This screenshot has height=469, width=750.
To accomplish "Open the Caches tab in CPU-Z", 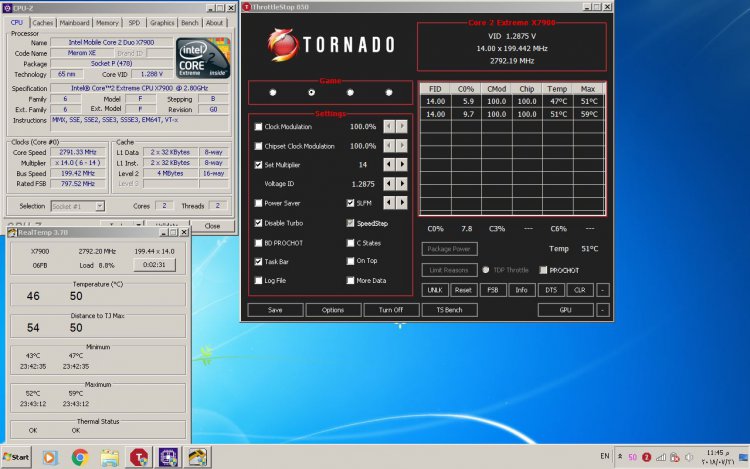I will pos(43,22).
